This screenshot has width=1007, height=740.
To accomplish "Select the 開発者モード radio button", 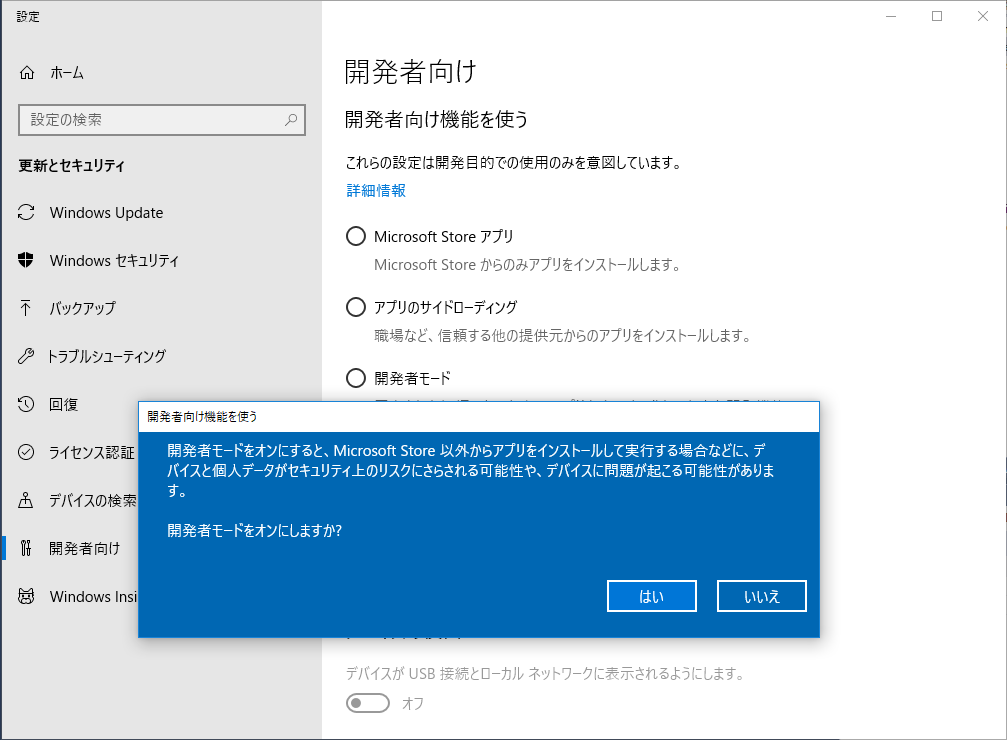I will (x=356, y=378).
